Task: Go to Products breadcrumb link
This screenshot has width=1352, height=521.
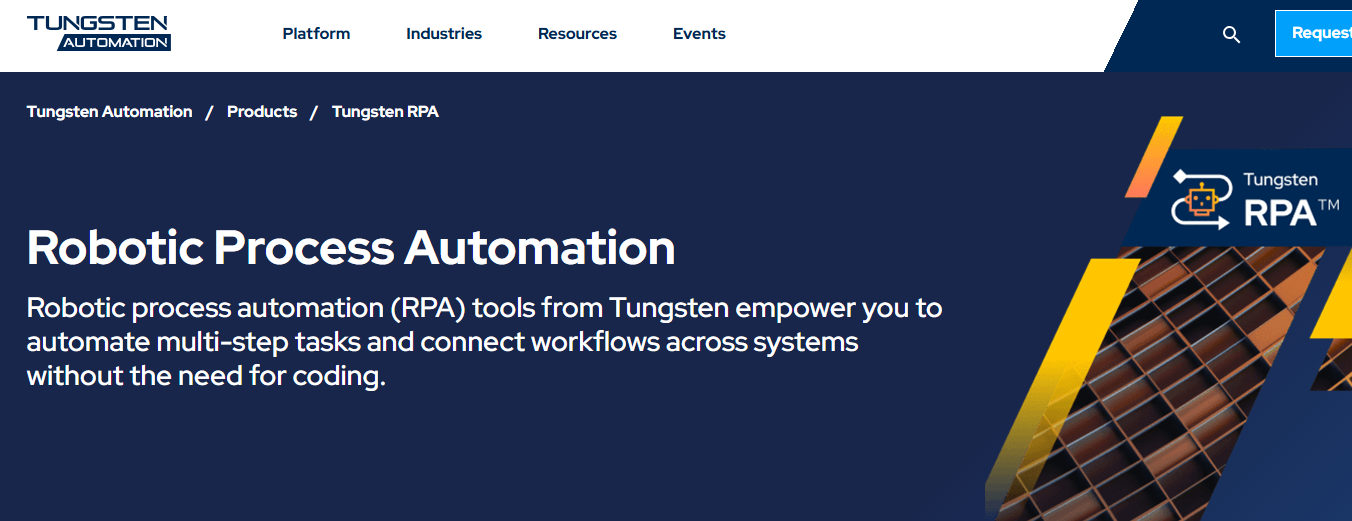Action: (262, 112)
